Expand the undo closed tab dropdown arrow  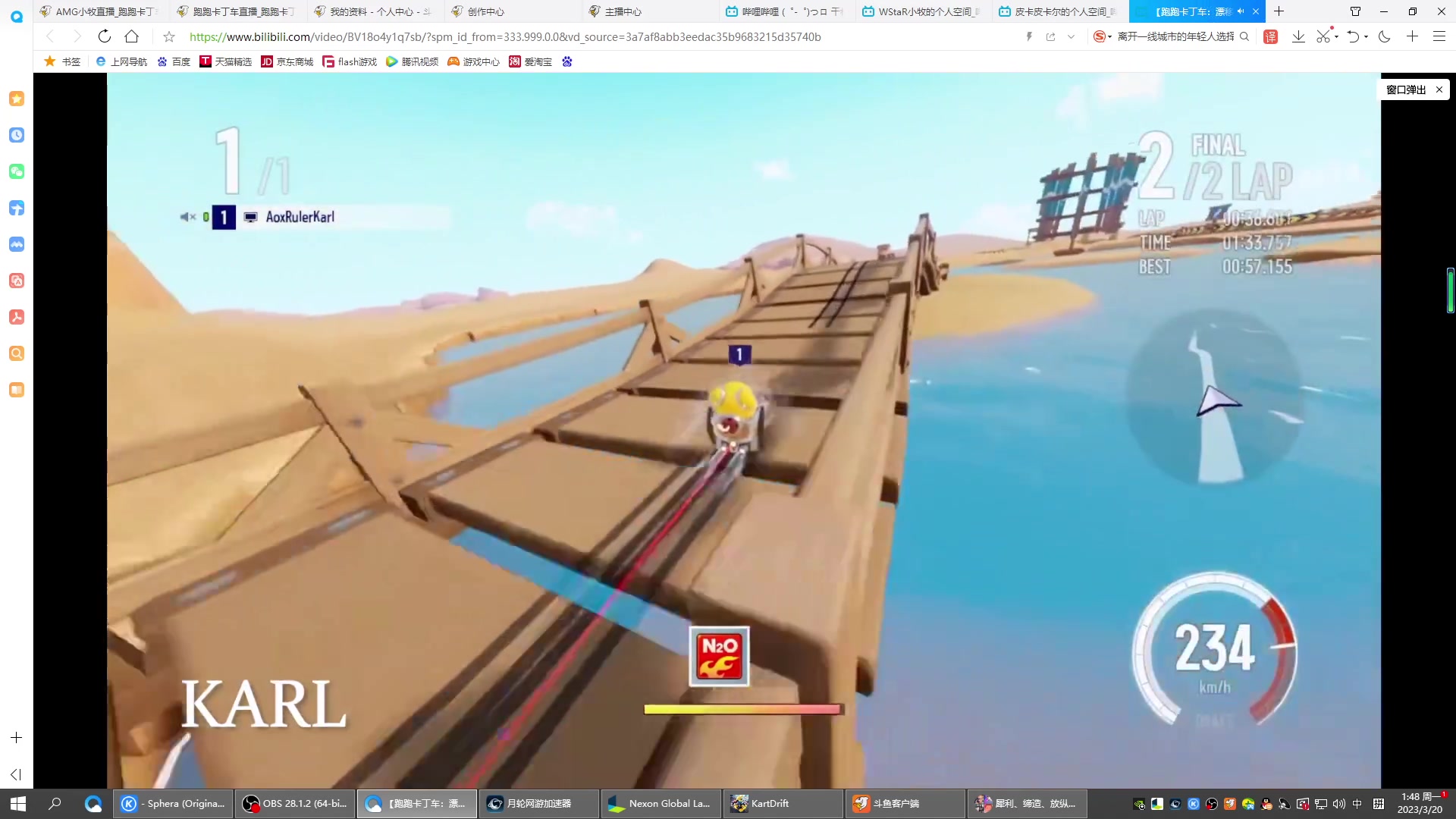pos(1367,36)
